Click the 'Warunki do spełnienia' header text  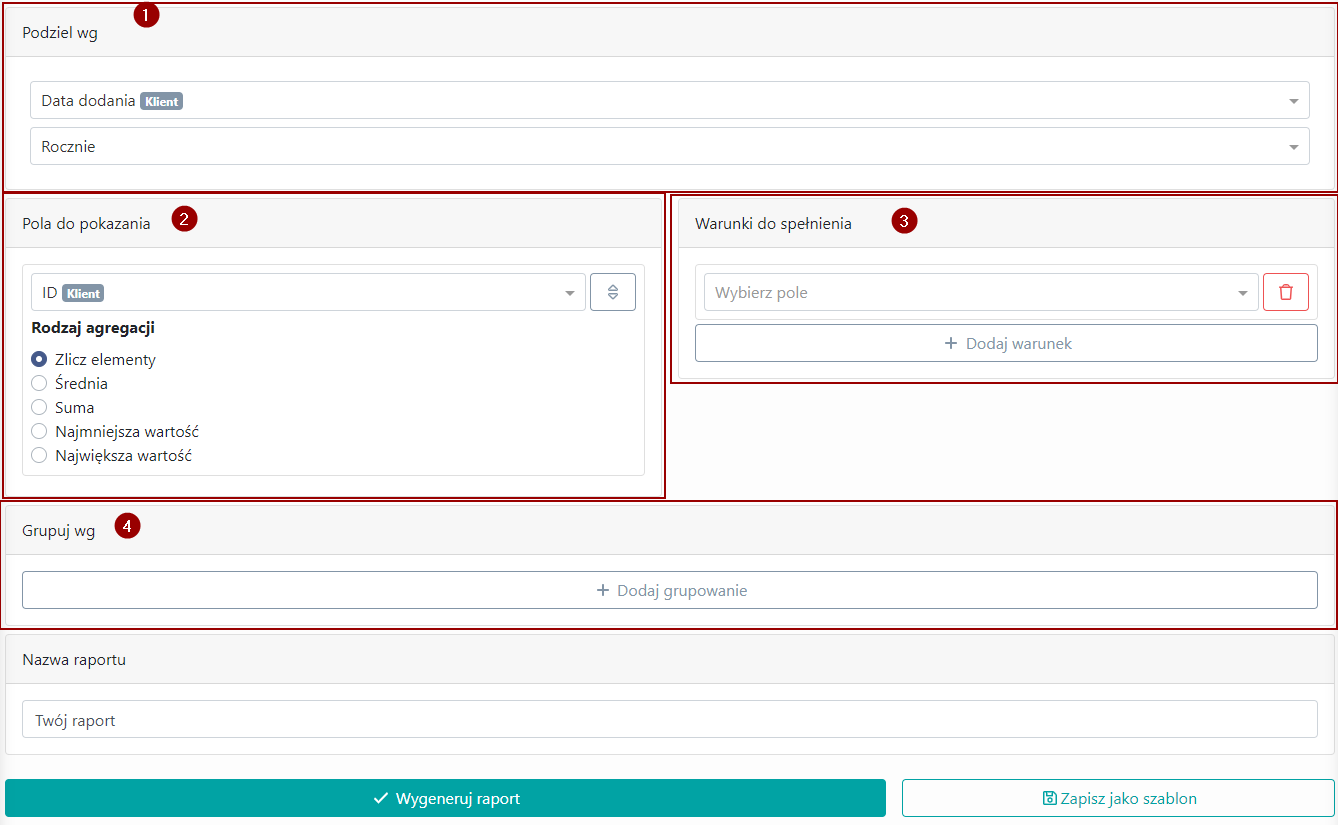[773, 223]
